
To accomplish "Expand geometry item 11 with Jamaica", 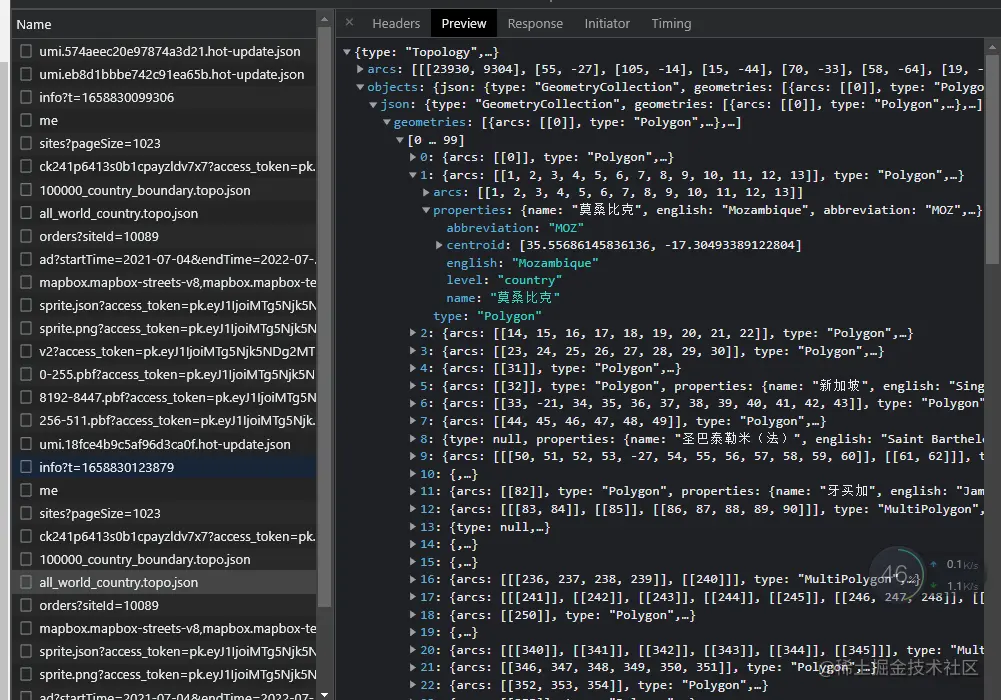I will (x=413, y=491).
